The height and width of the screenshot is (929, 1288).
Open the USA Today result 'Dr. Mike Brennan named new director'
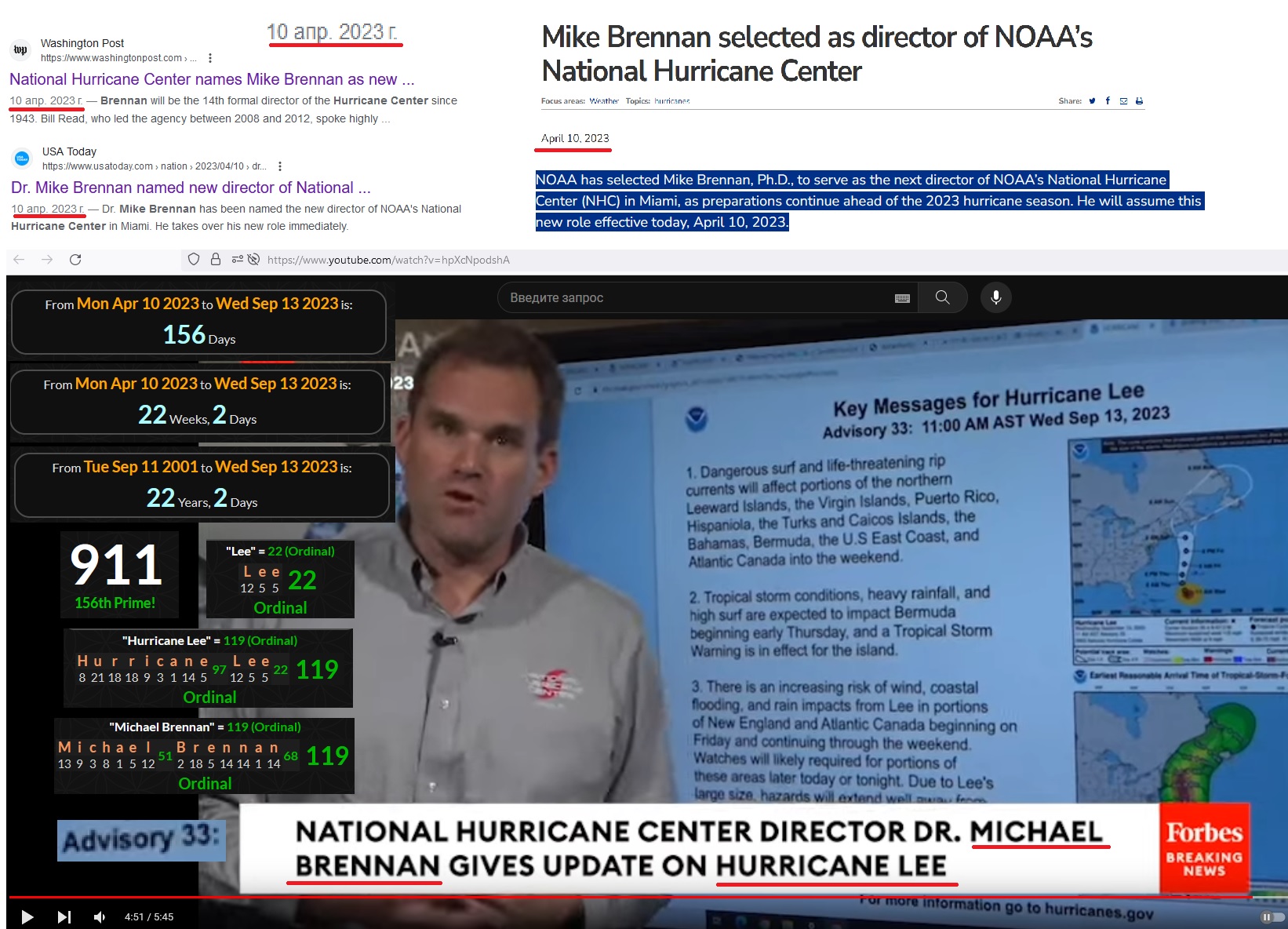191,188
